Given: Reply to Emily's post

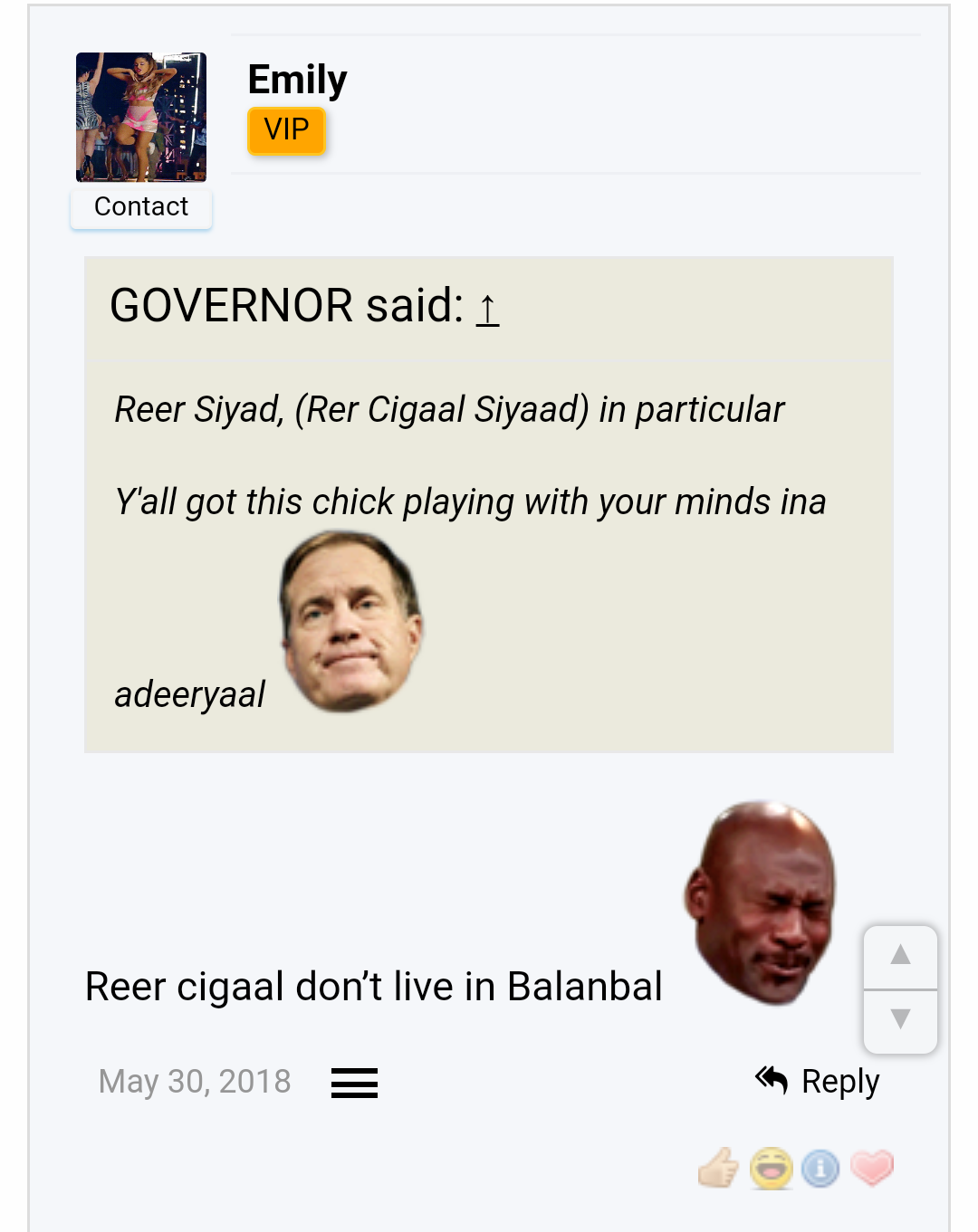Looking at the screenshot, I should click(x=818, y=1081).
